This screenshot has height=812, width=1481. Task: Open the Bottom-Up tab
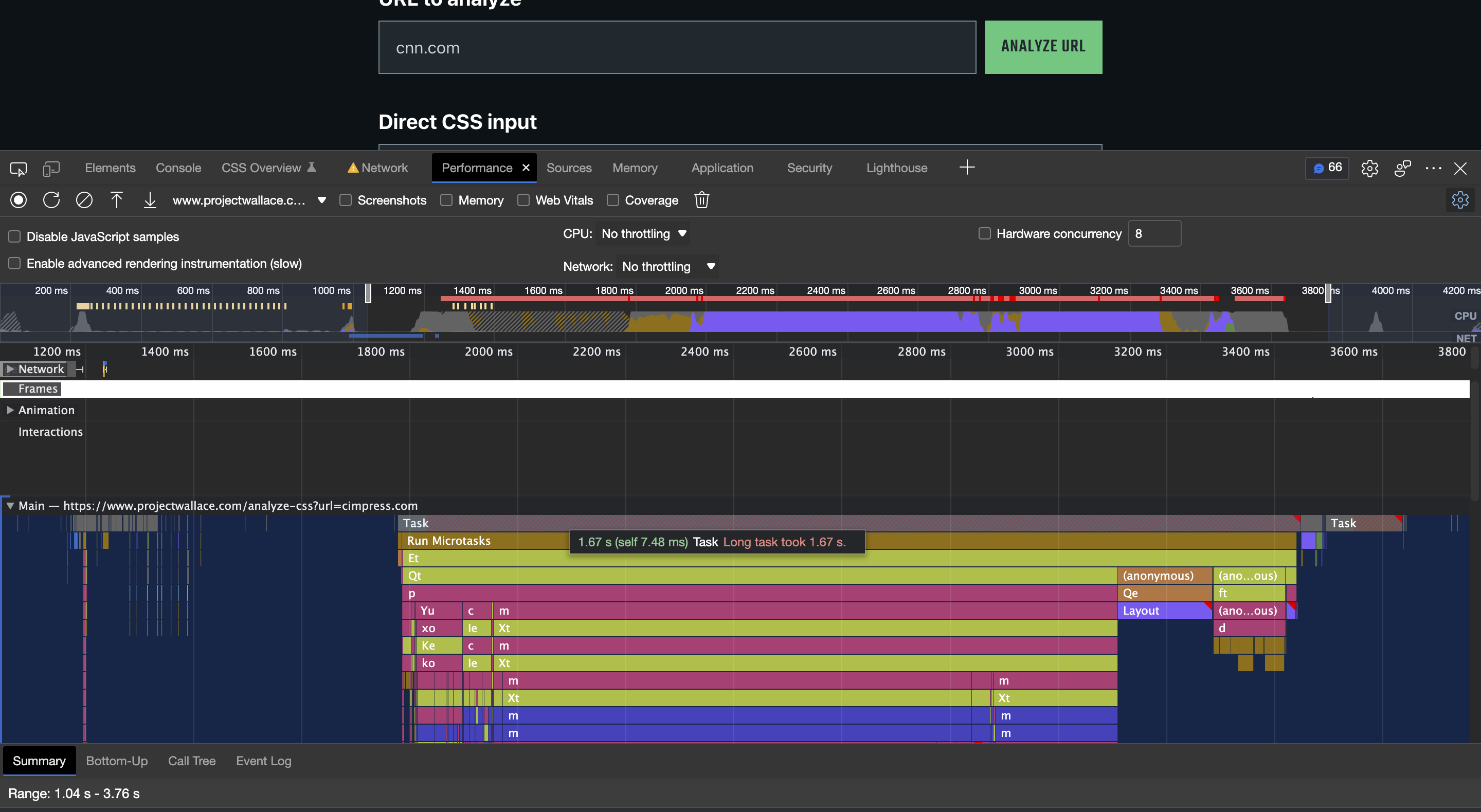117,761
